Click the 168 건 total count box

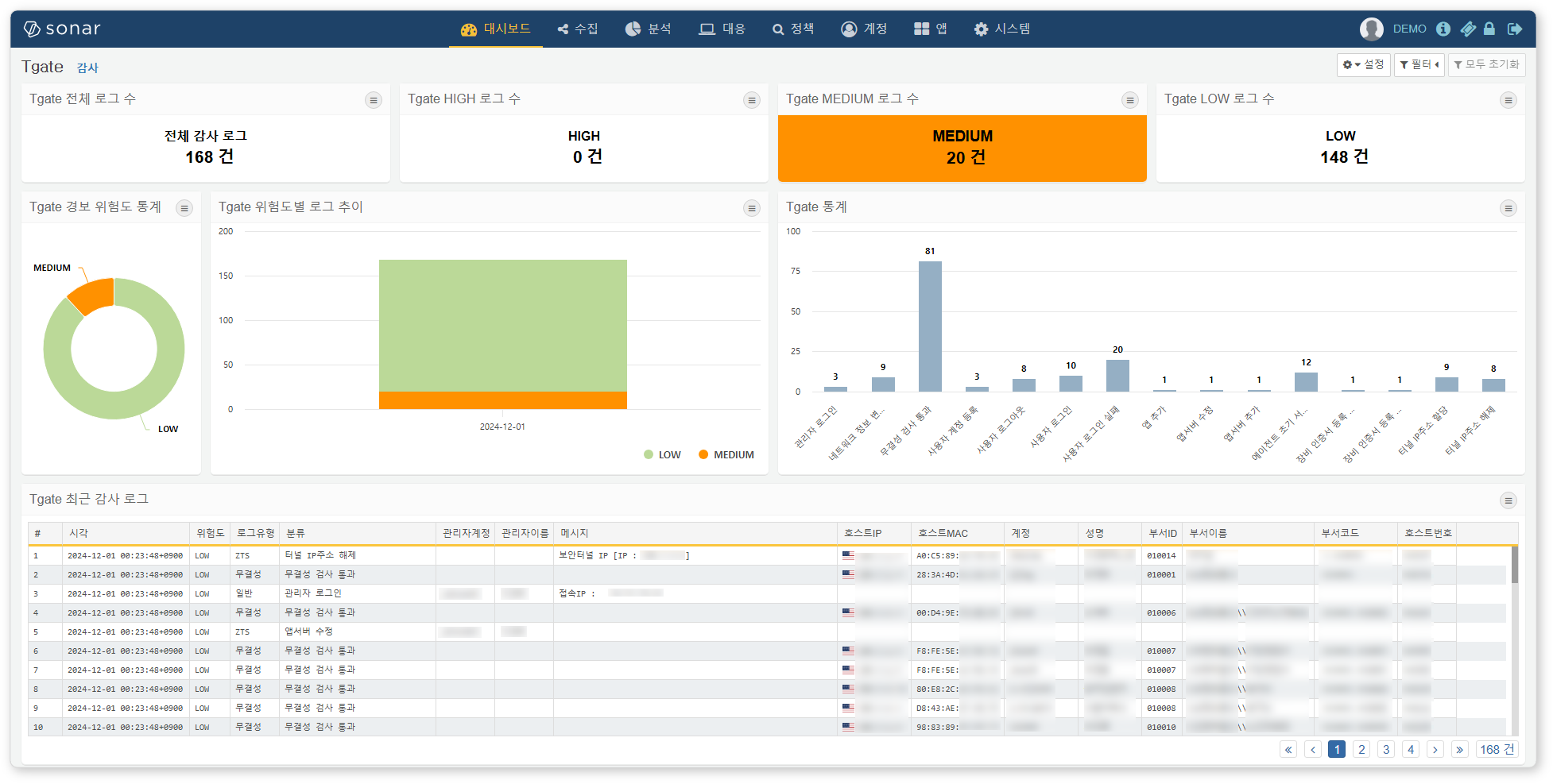[x=1497, y=750]
